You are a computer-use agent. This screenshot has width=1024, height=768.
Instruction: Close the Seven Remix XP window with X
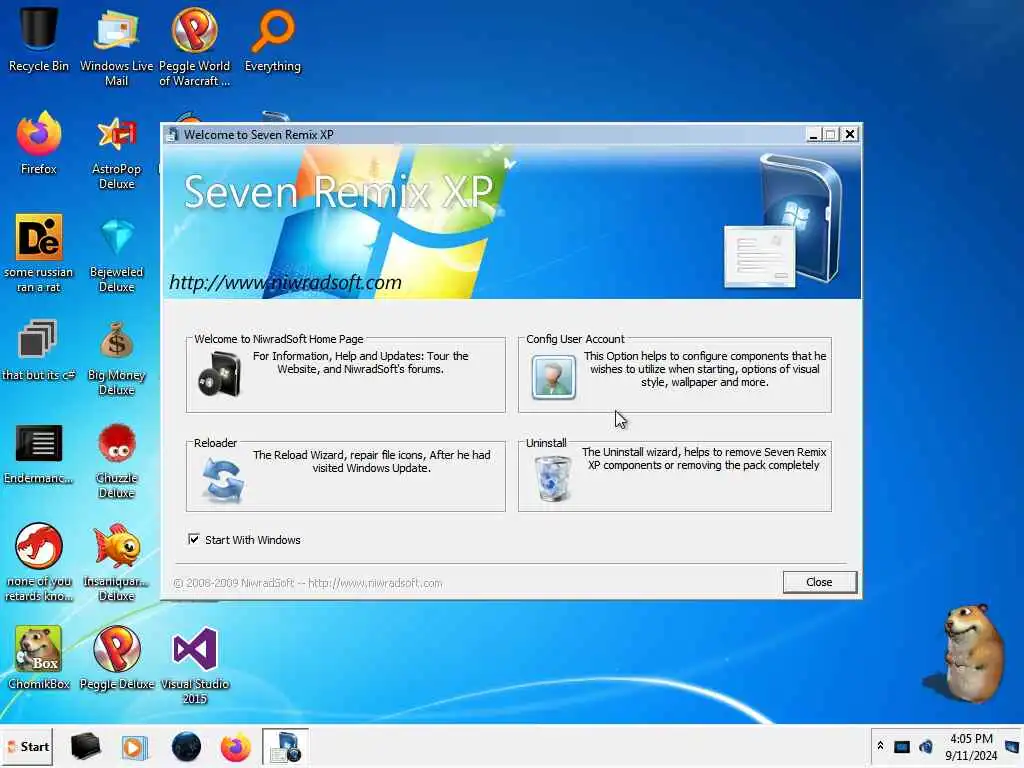850,135
